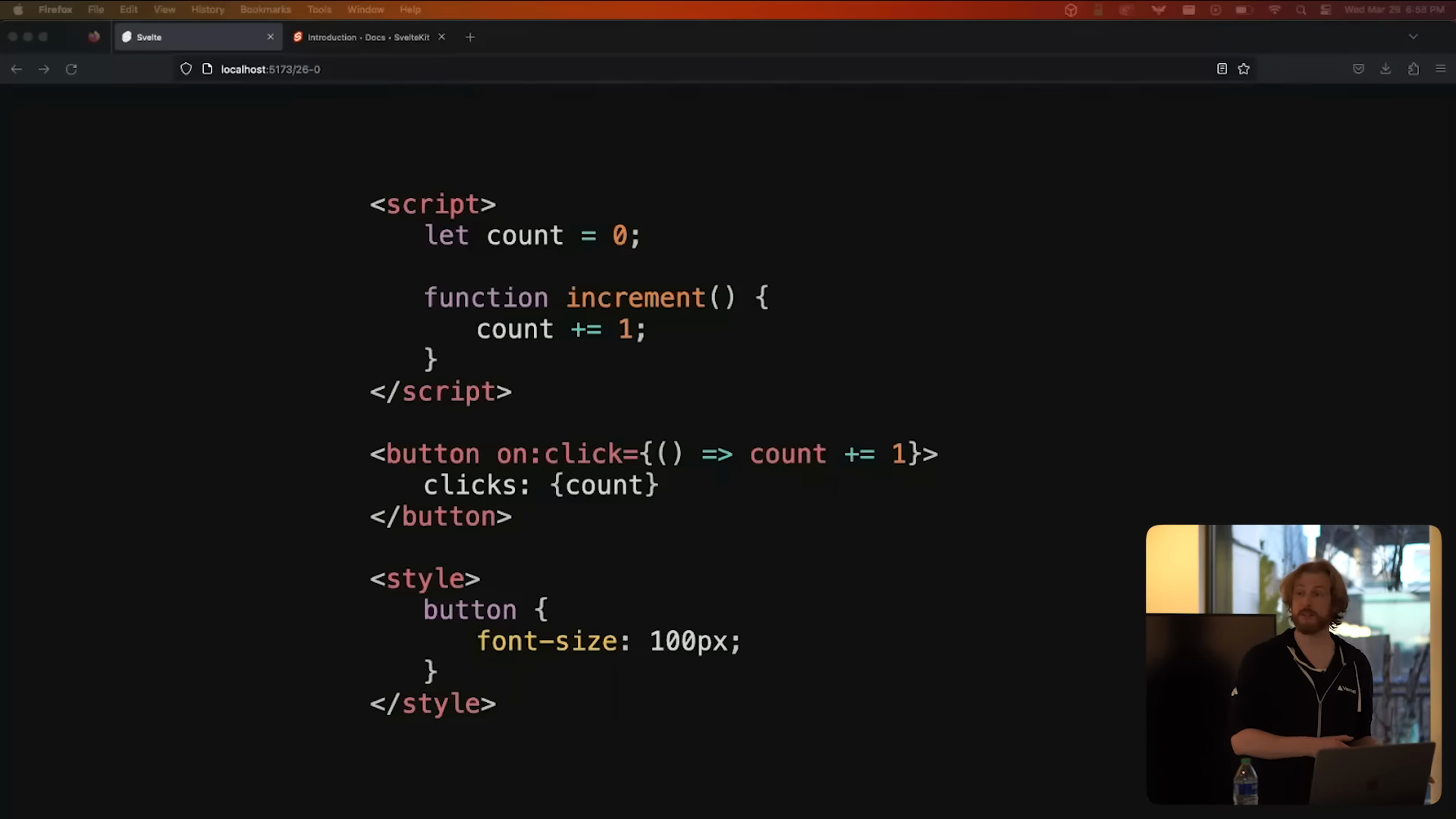
Task: Open Spotlight search in menu bar
Action: 1301,10
